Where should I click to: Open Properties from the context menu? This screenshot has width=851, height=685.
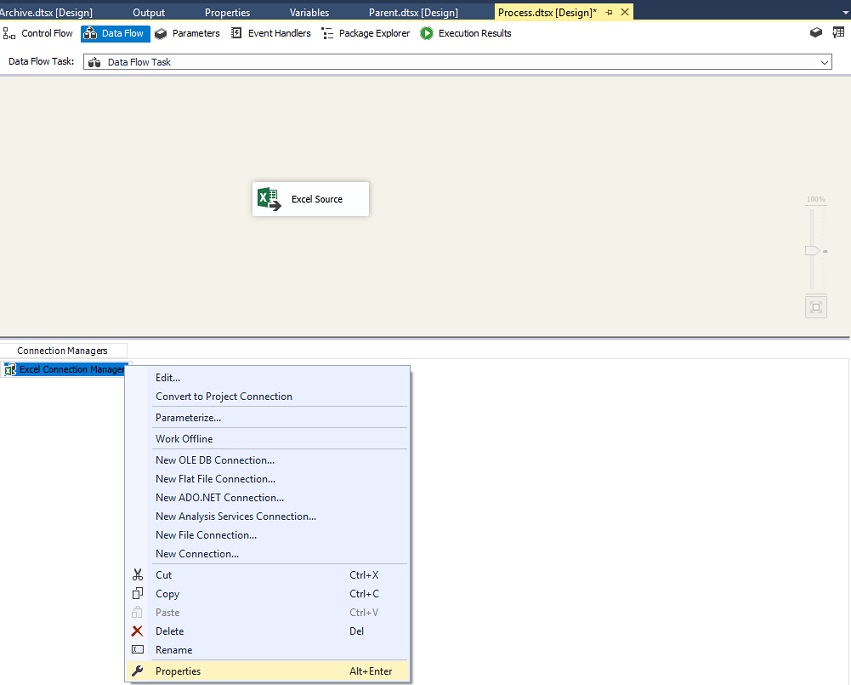click(x=268, y=671)
